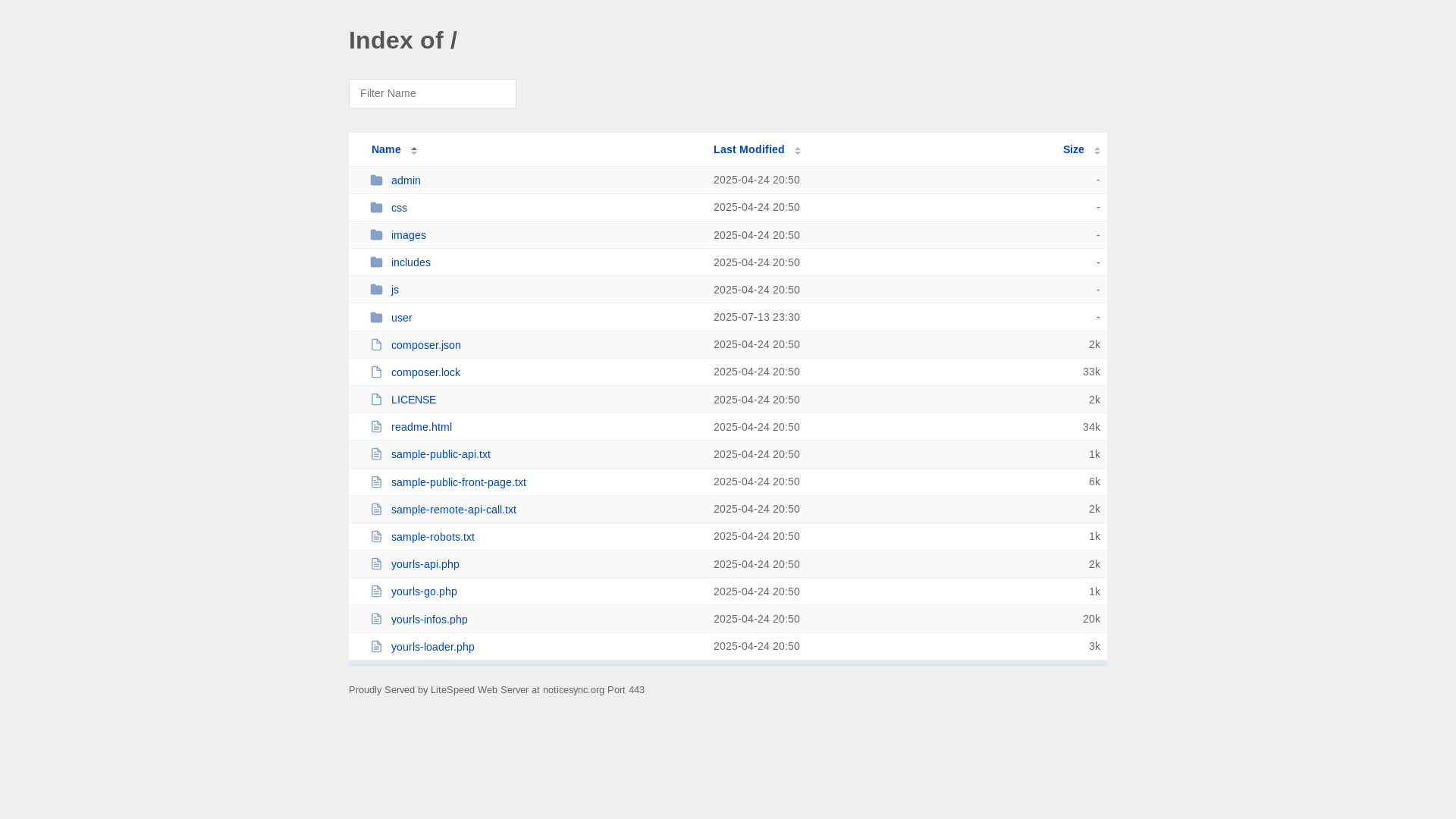Click the 6k size of sample-public-front-page.txt
This screenshot has height=819, width=1456.
[1094, 482]
